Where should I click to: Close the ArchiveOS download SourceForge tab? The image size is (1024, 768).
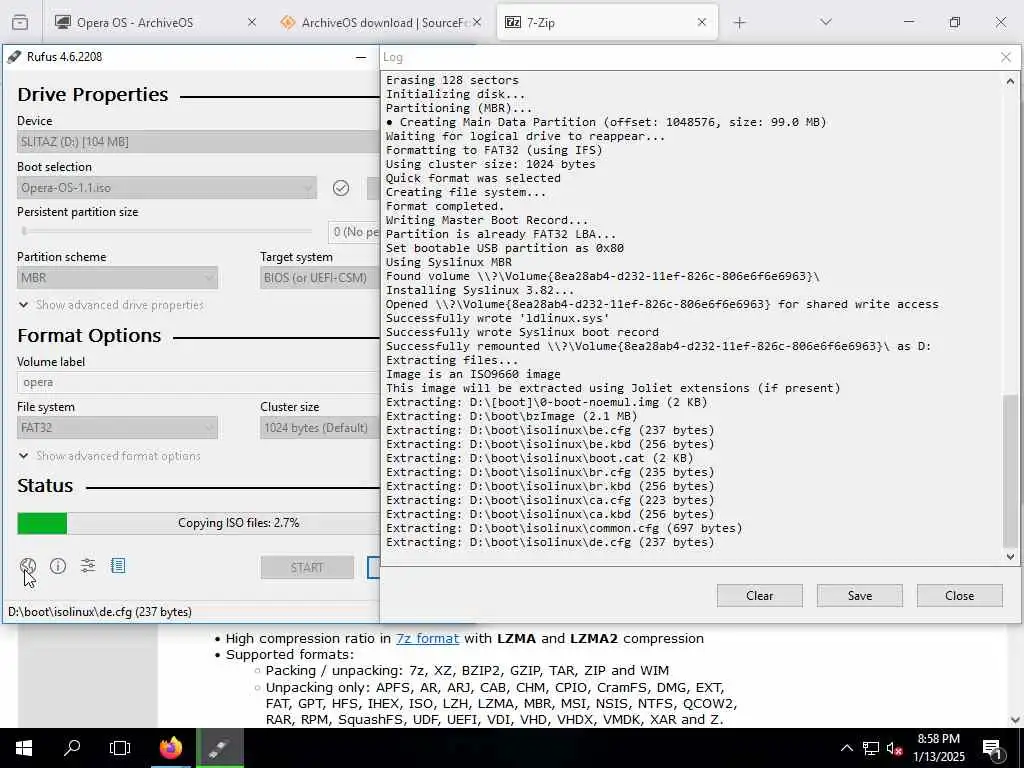pos(477,22)
